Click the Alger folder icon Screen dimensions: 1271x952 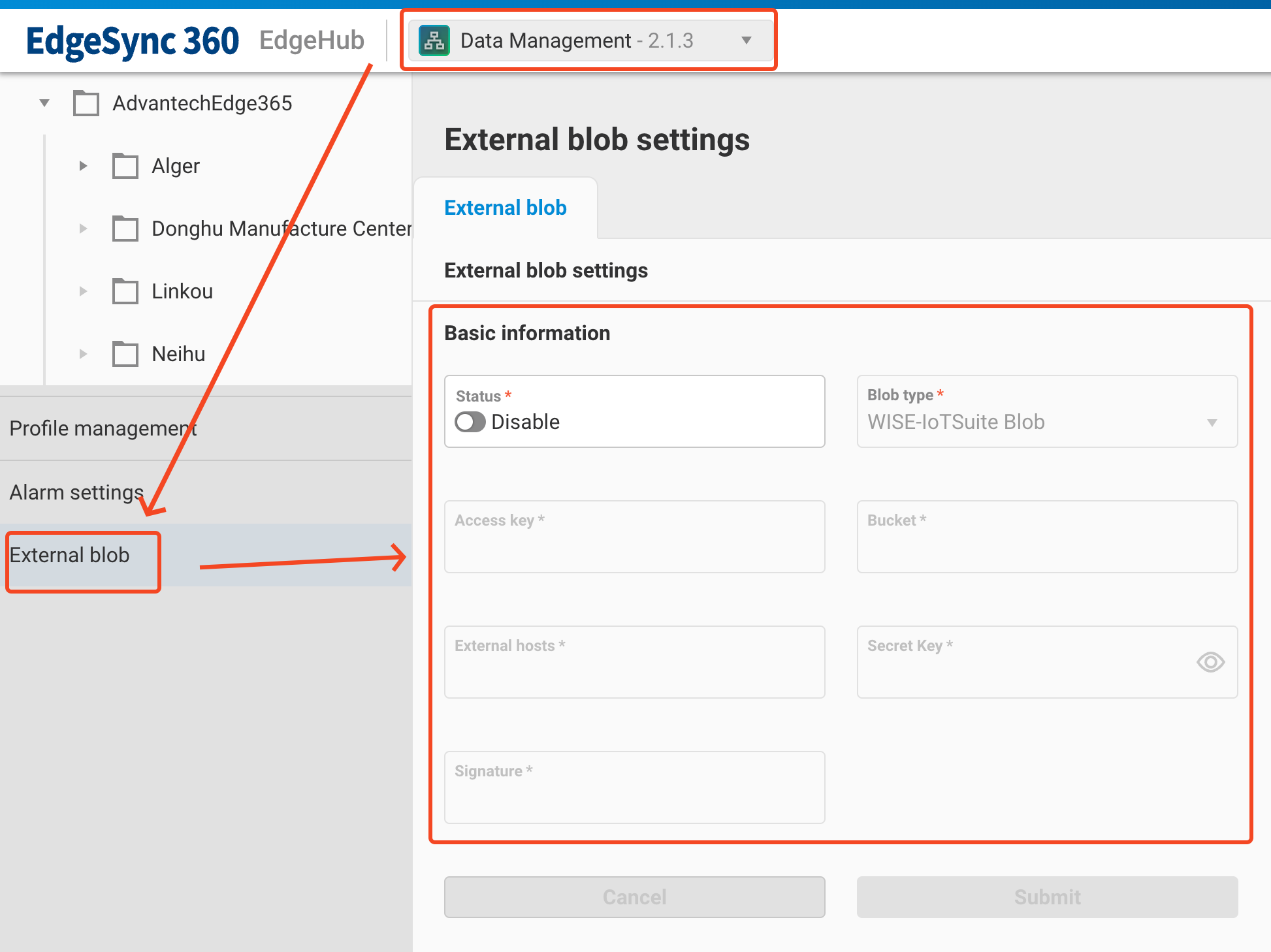125,166
